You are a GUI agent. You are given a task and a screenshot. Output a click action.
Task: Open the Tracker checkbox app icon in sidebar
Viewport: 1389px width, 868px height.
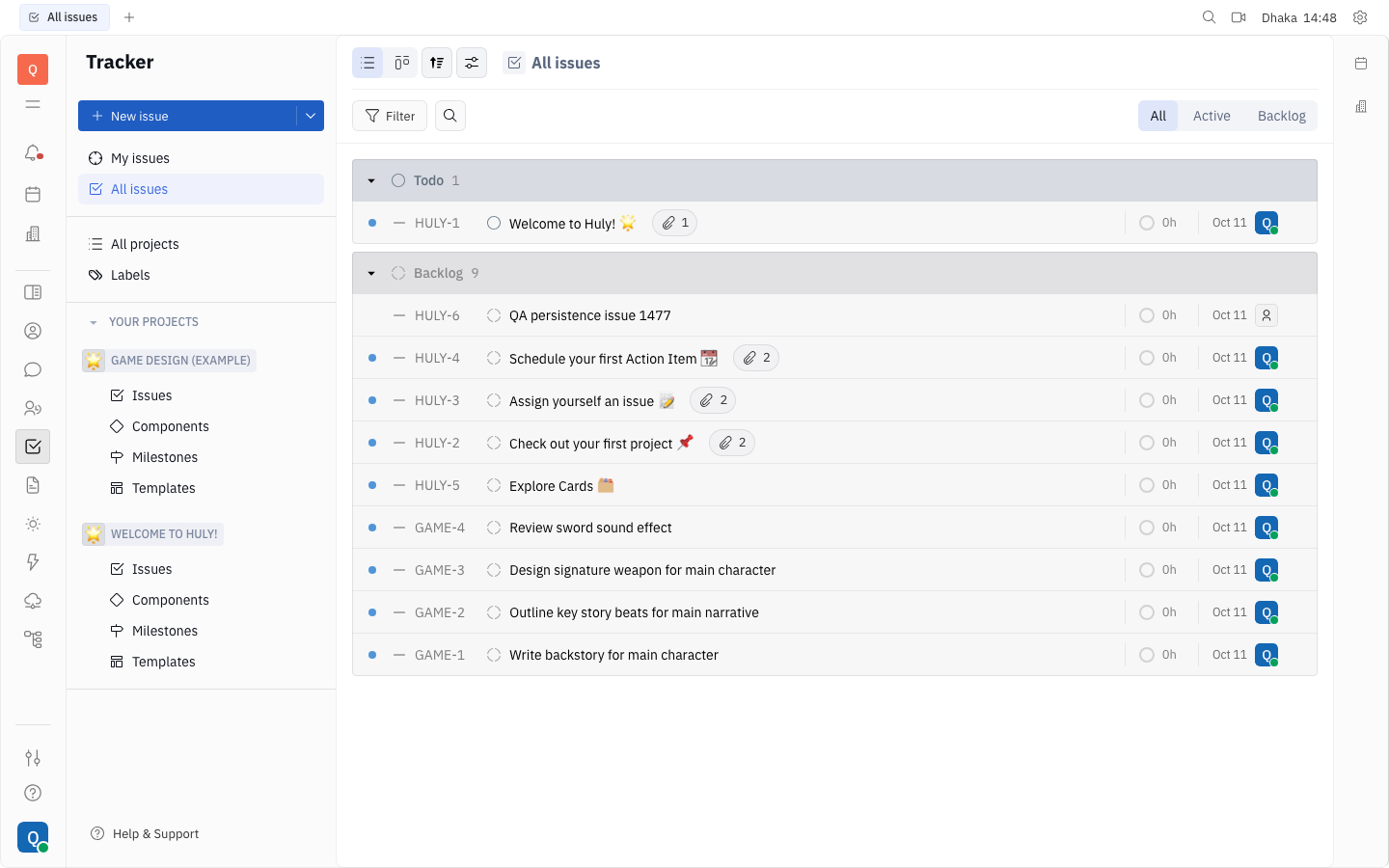[x=33, y=447]
